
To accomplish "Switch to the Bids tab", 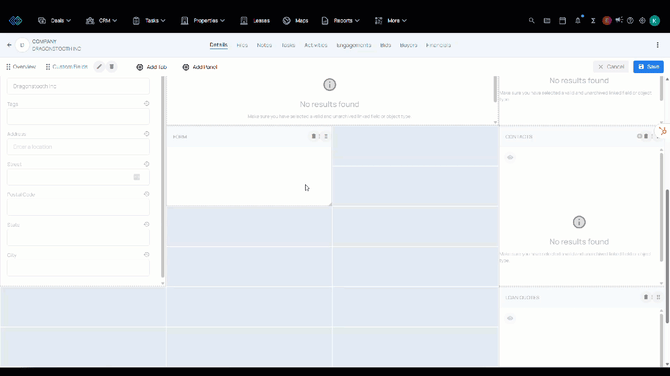I will click(385, 45).
